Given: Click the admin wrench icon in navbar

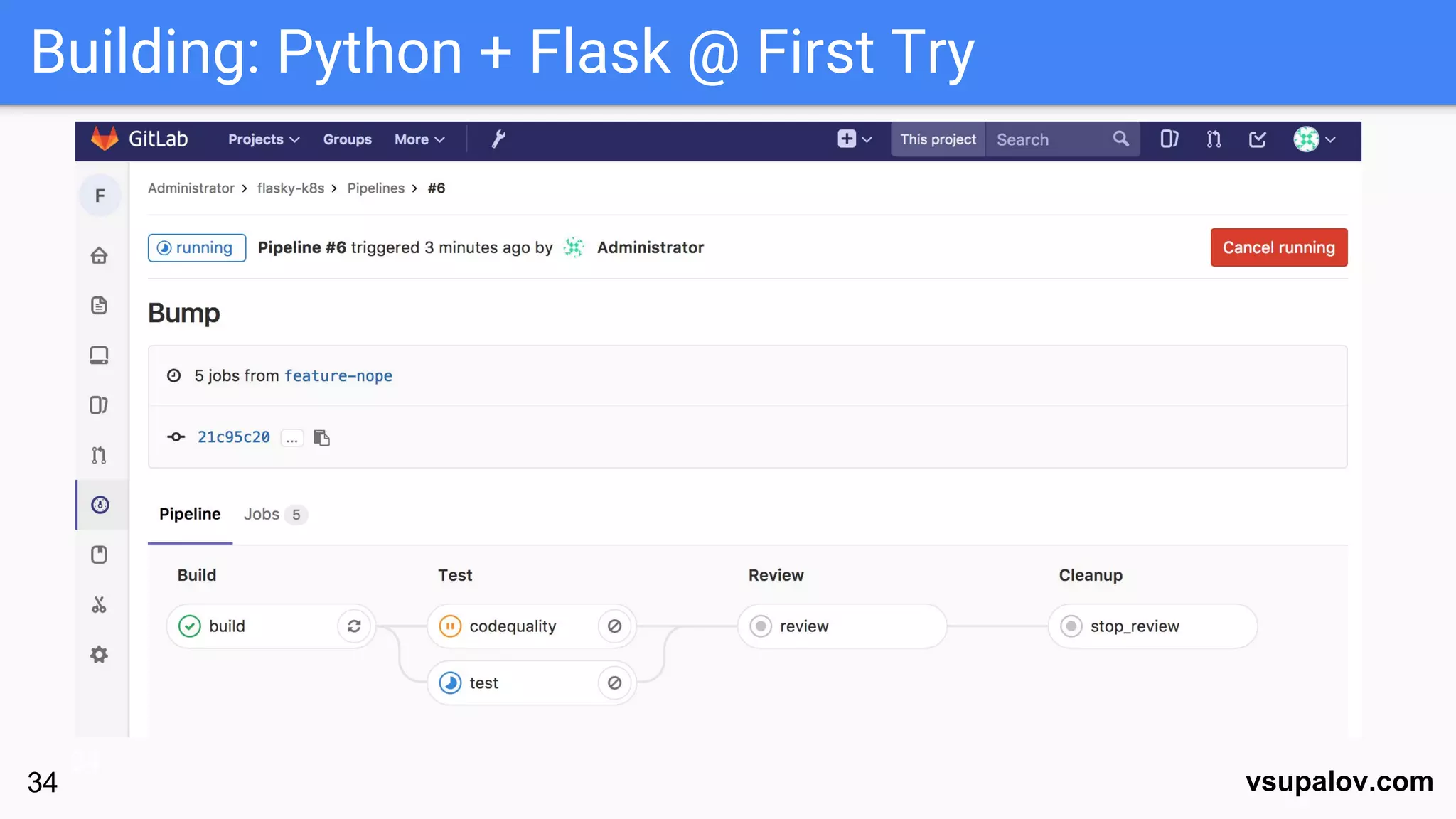Looking at the screenshot, I should pos(498,139).
